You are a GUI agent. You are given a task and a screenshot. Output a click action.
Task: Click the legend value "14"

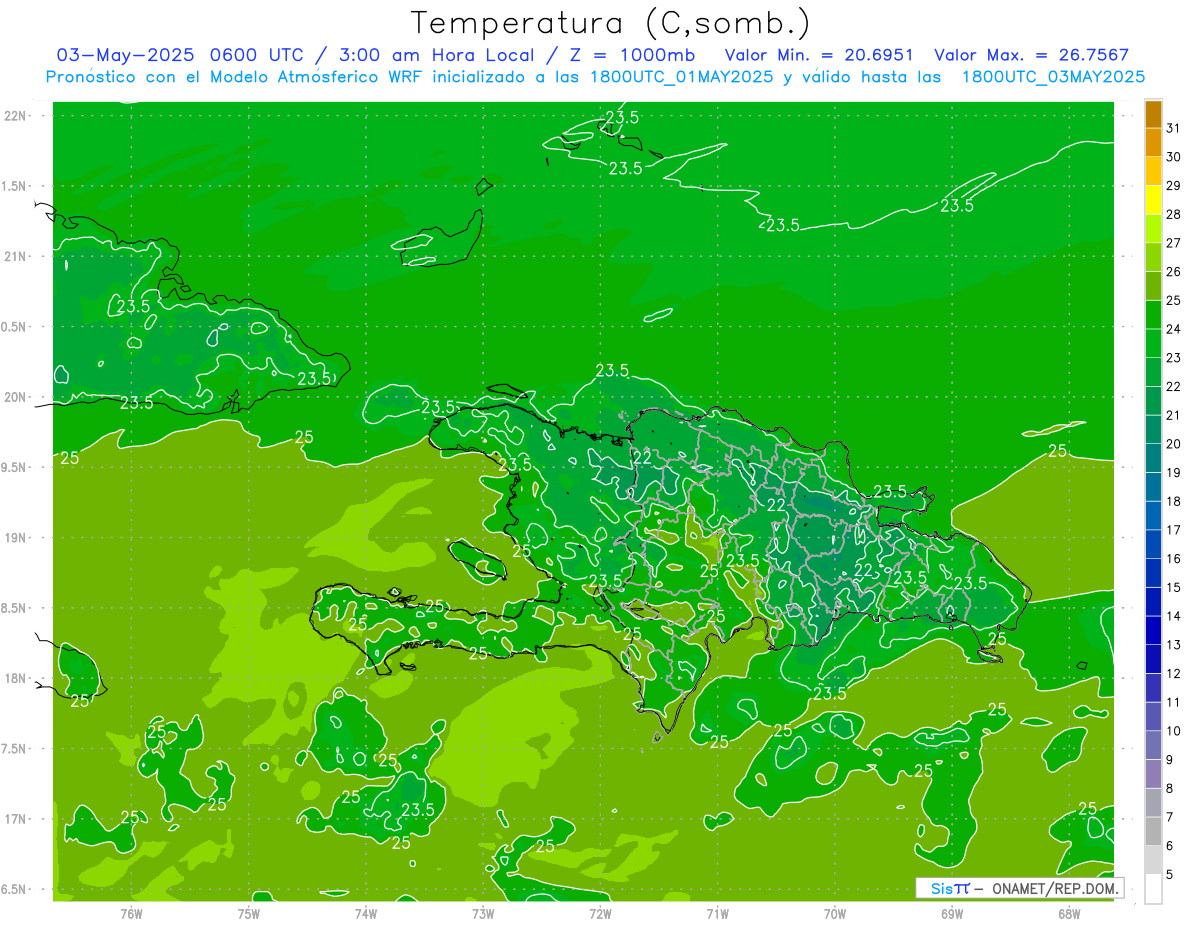pos(1174,616)
